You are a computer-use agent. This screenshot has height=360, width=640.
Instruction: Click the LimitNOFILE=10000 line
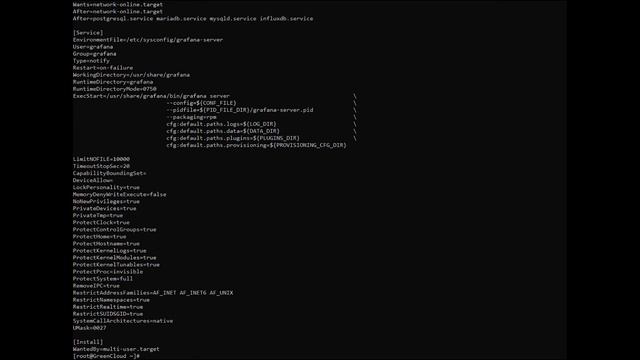click(x=101, y=159)
